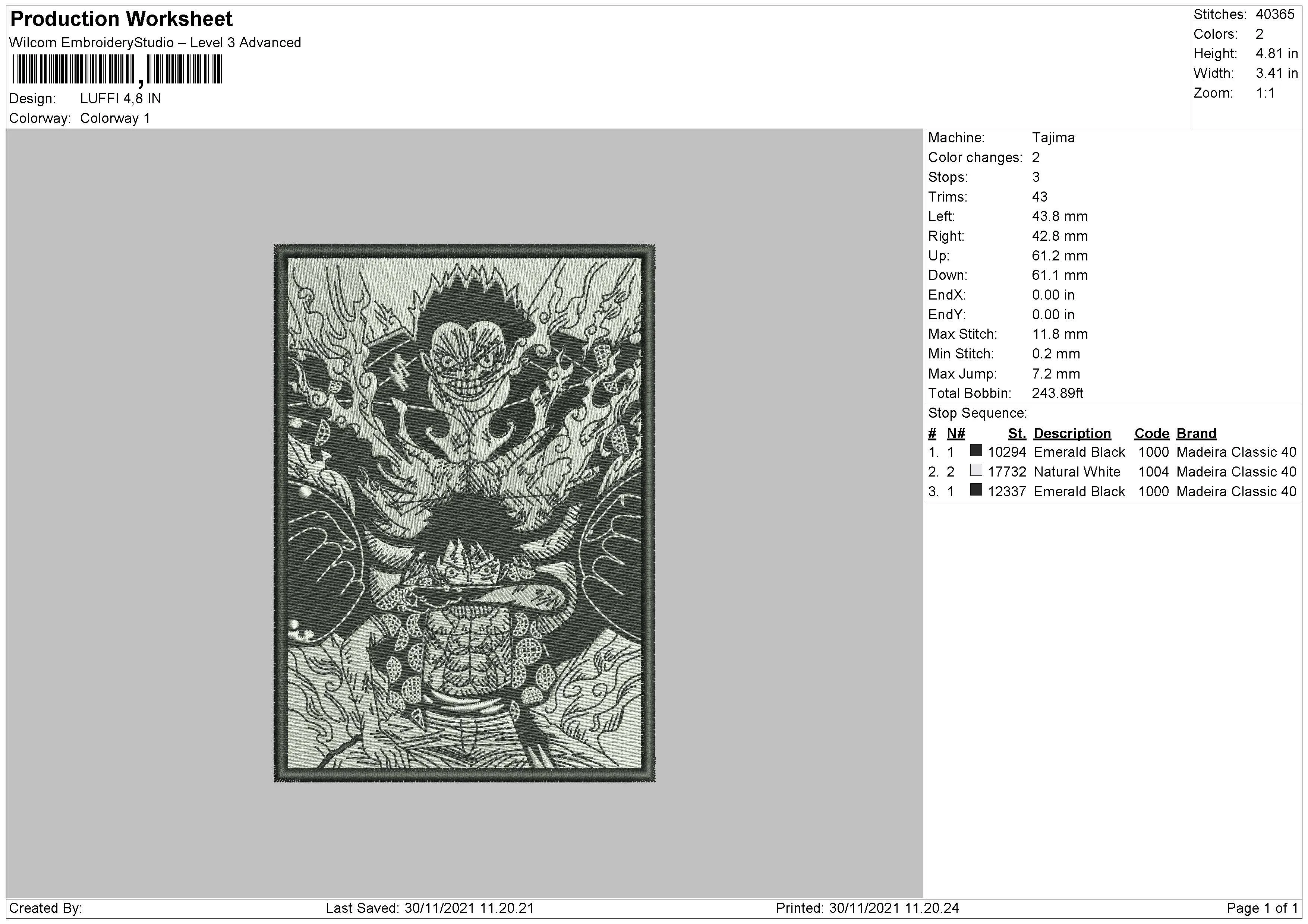Click the Brand column header
This screenshot has height=924, width=1308.
click(1196, 434)
